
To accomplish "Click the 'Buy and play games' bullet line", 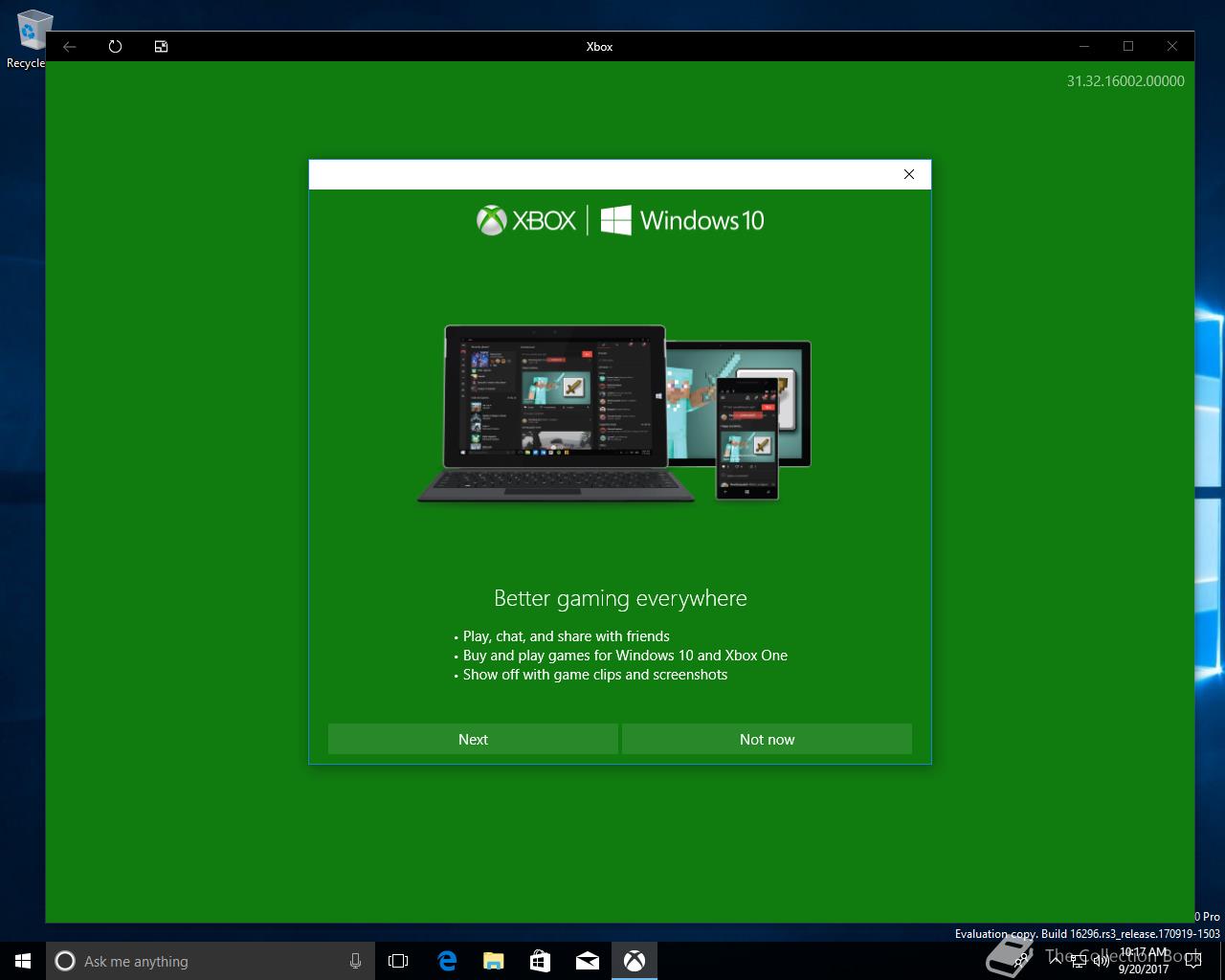I will (x=625, y=656).
